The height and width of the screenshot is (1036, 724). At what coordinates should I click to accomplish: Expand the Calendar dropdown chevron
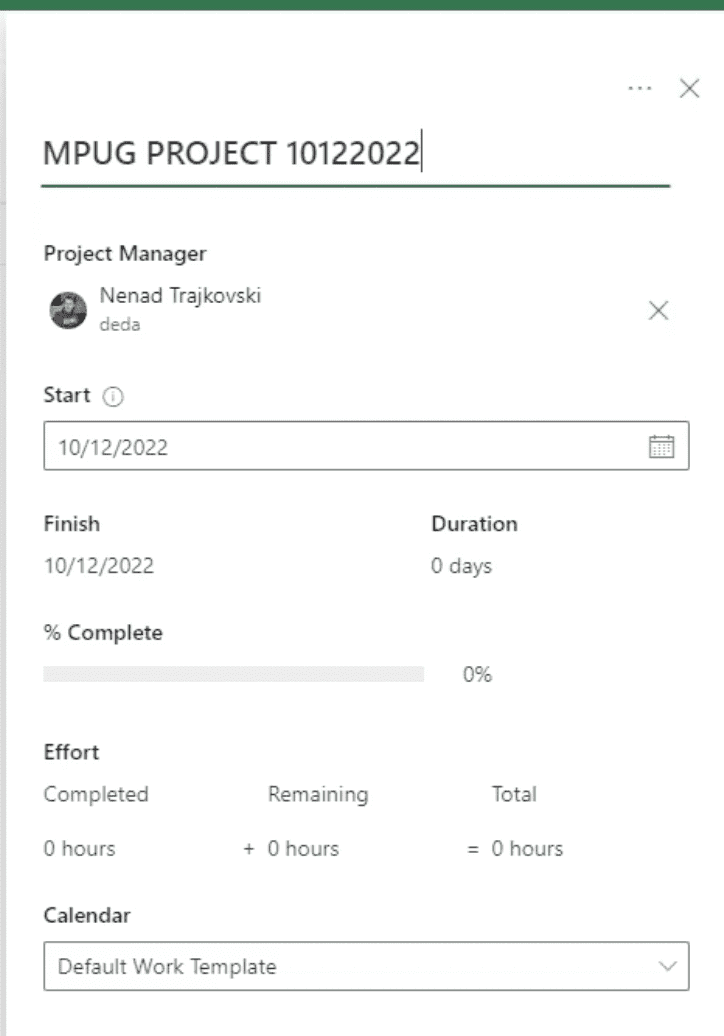668,966
